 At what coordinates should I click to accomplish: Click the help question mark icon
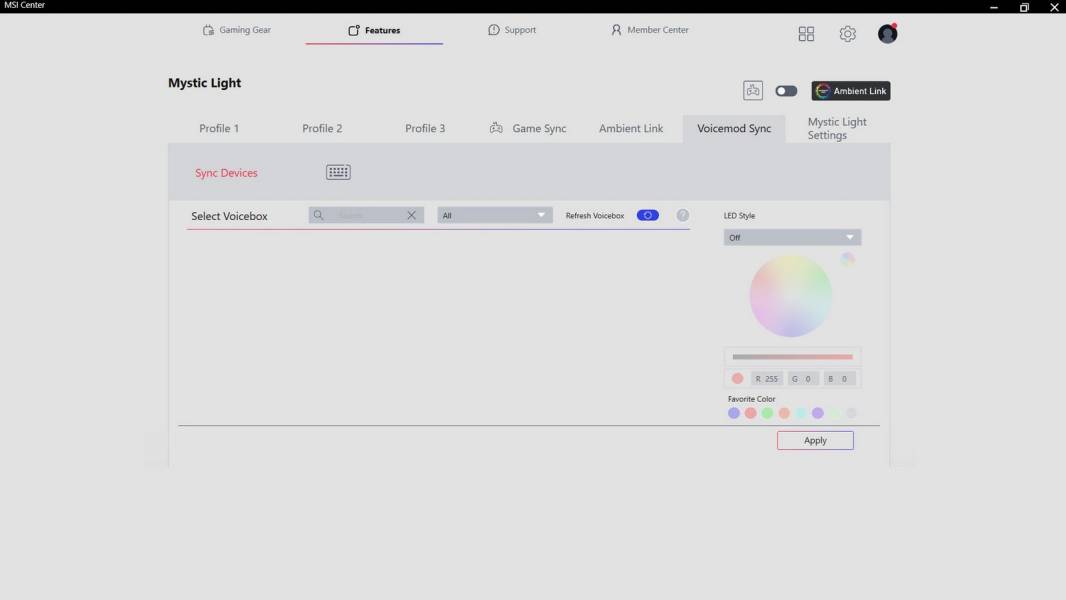pyautogui.click(x=683, y=215)
